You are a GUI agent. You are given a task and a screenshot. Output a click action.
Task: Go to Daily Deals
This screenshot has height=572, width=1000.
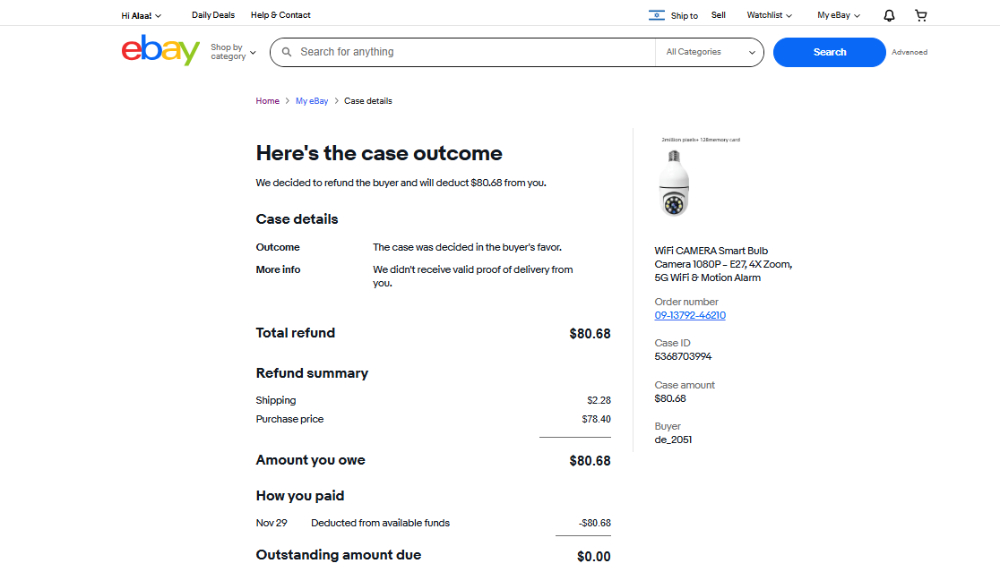click(213, 16)
